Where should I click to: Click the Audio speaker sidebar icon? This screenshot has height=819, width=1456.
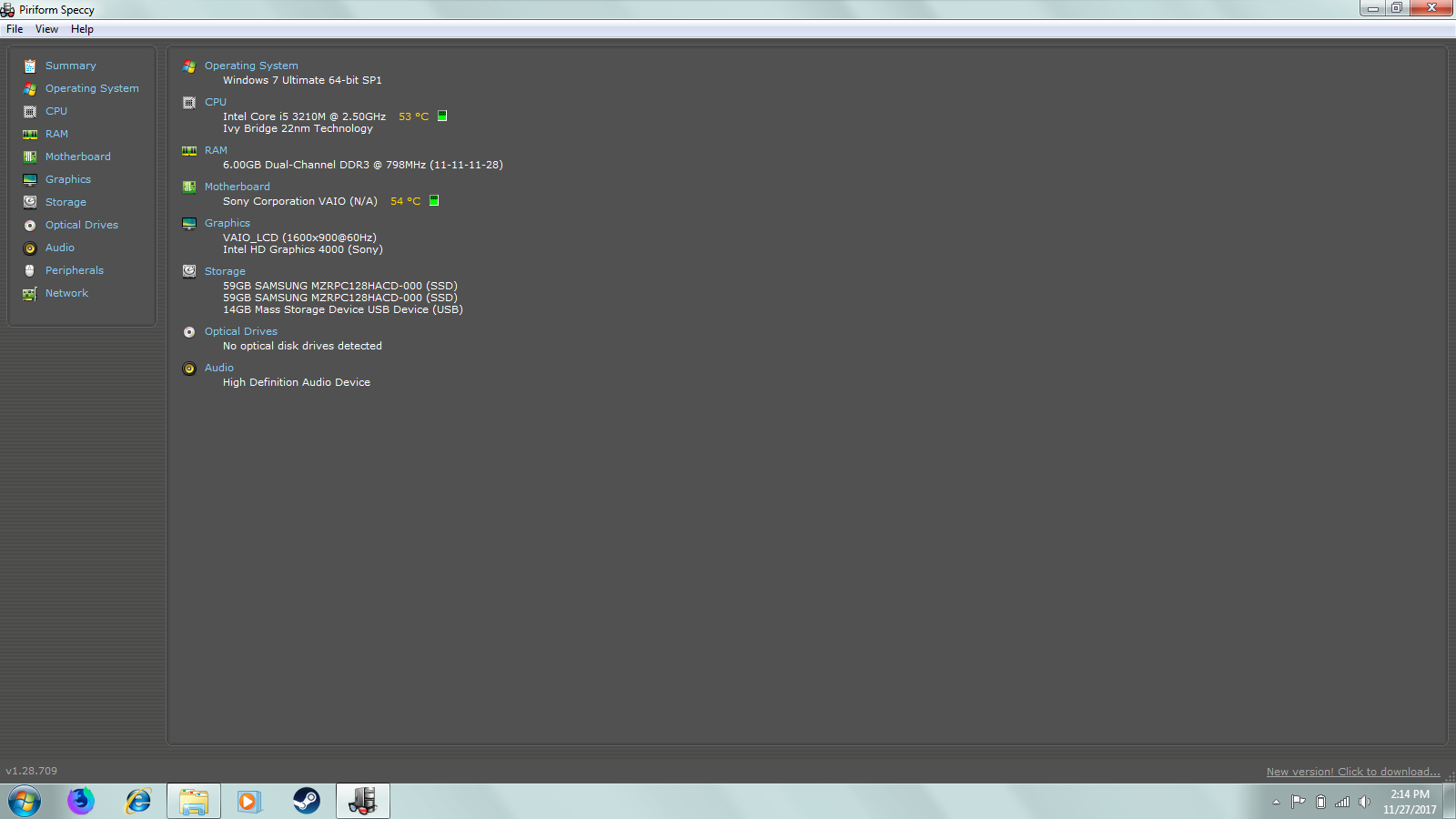click(30, 248)
